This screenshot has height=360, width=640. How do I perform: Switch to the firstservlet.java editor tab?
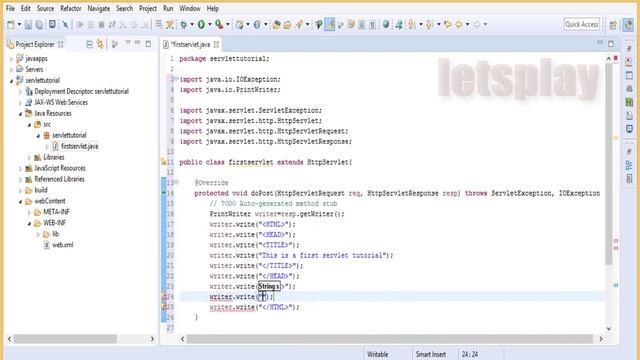(190, 44)
